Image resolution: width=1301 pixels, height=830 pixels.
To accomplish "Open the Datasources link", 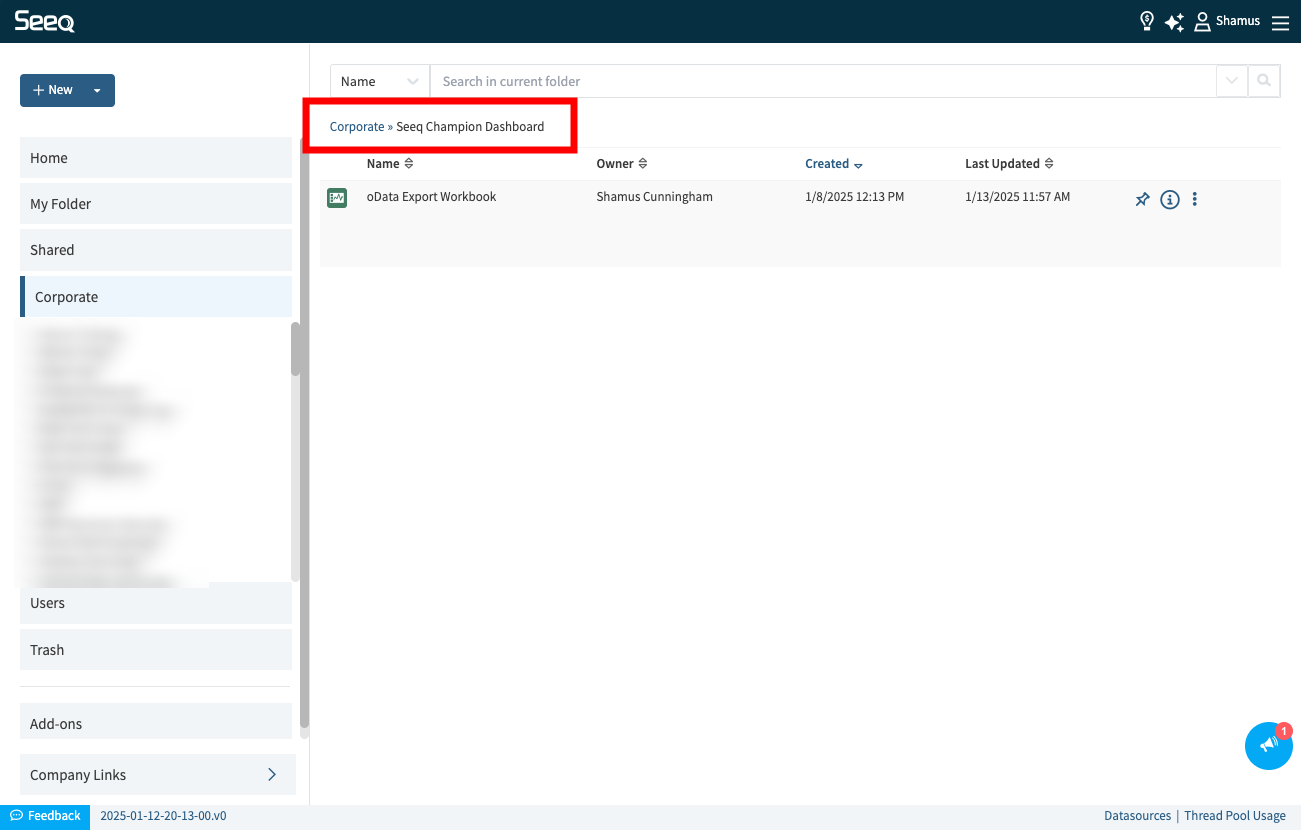I will tap(1137, 816).
